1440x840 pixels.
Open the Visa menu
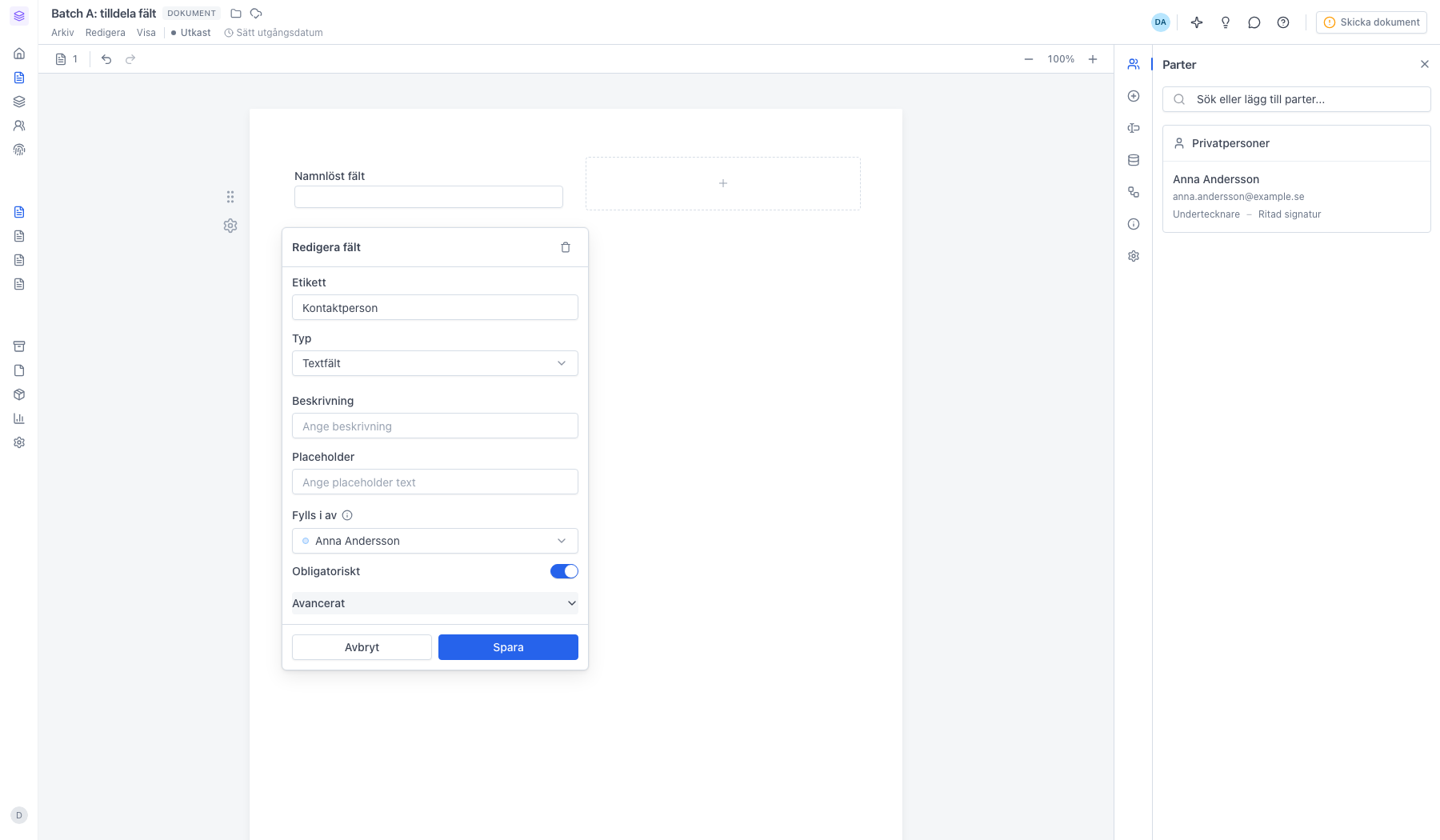(x=146, y=33)
